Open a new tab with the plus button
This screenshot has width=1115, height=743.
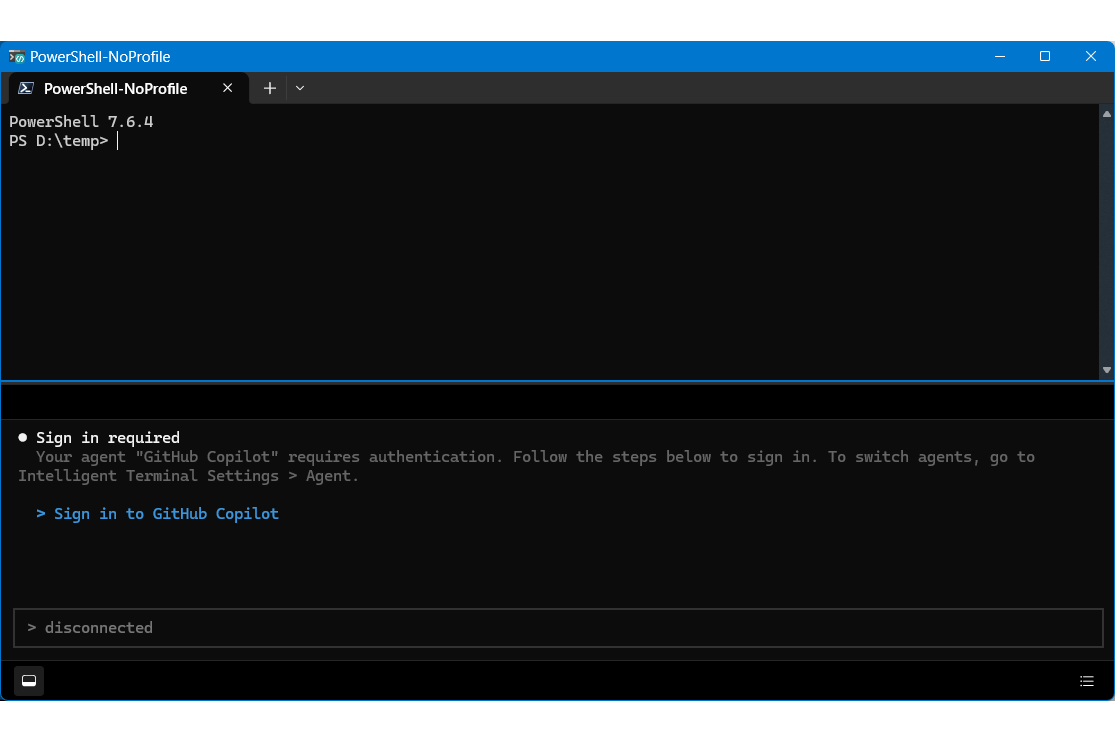point(270,88)
